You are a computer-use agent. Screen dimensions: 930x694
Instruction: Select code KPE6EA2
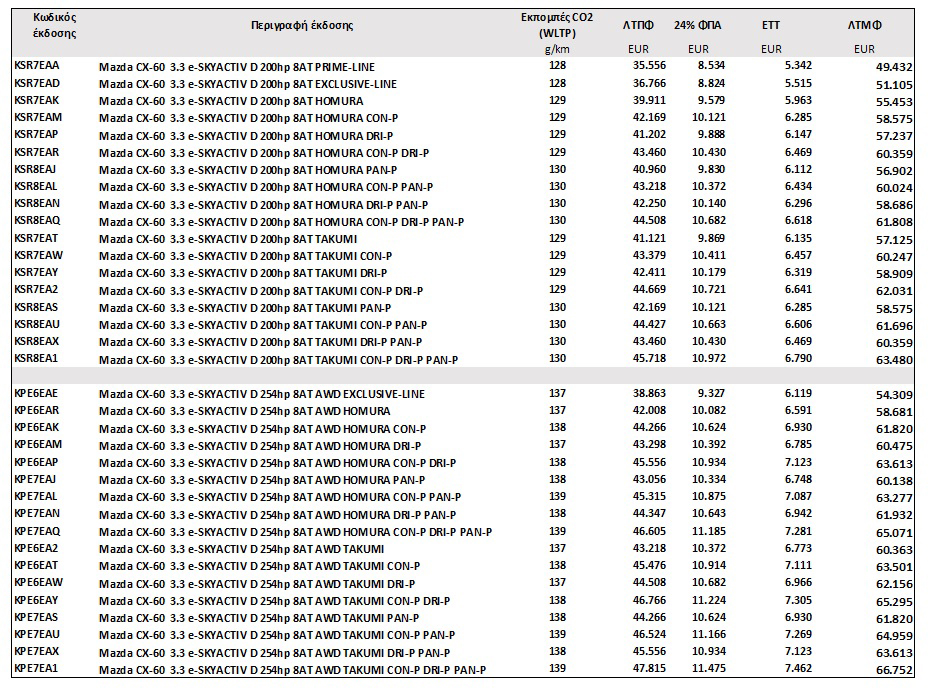pos(36,548)
